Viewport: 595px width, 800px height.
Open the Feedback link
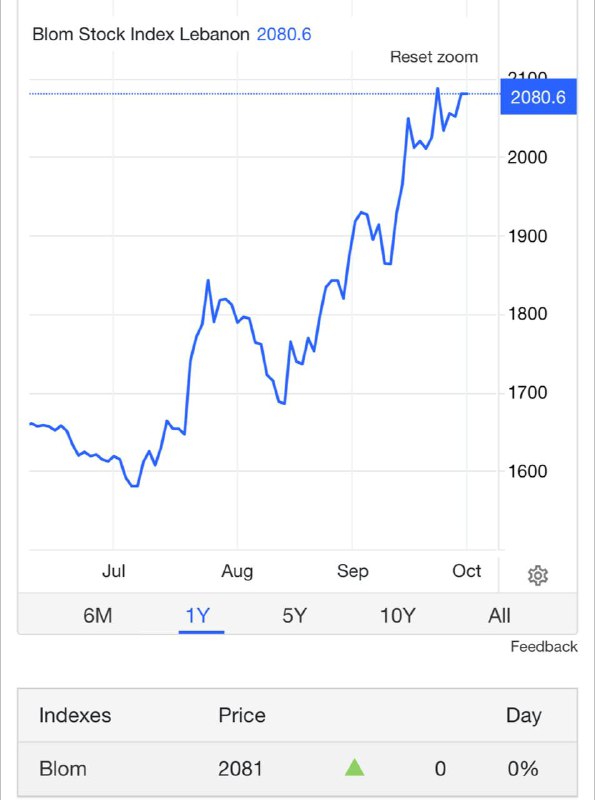click(x=544, y=646)
